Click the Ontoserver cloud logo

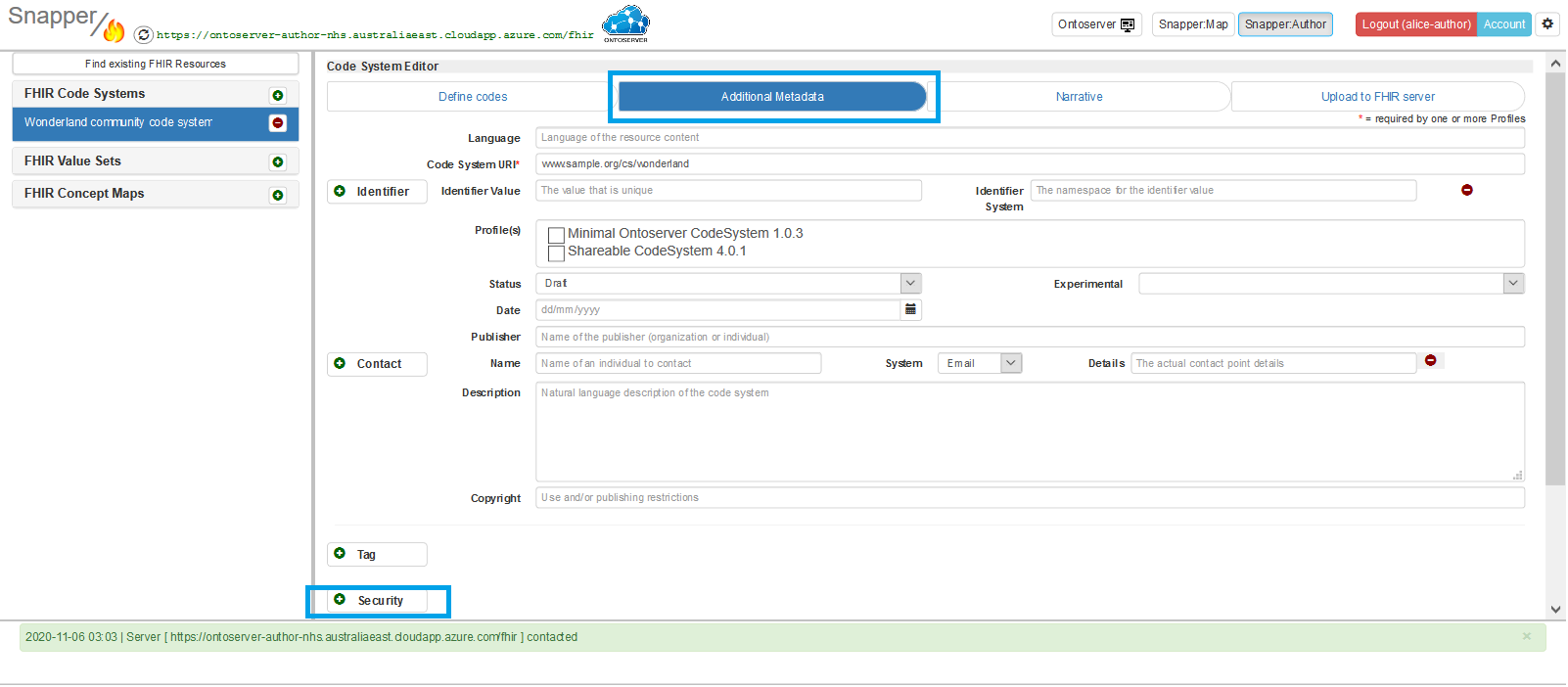tap(625, 23)
